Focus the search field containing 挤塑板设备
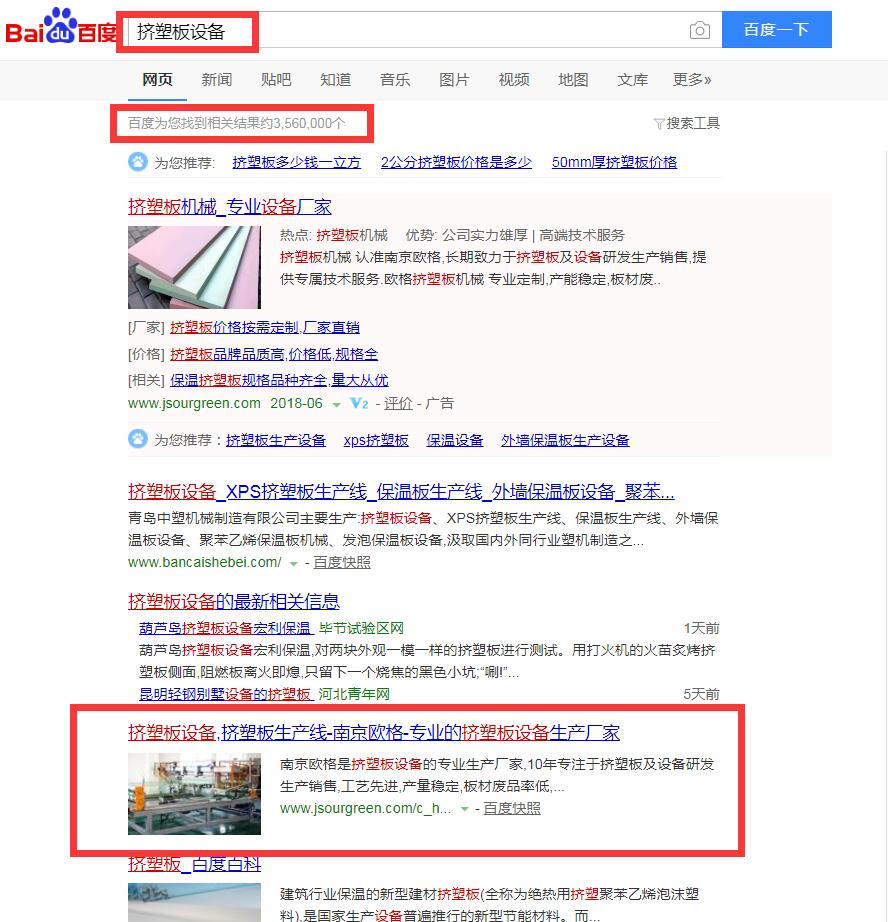Image resolution: width=888 pixels, height=922 pixels. tap(400, 31)
